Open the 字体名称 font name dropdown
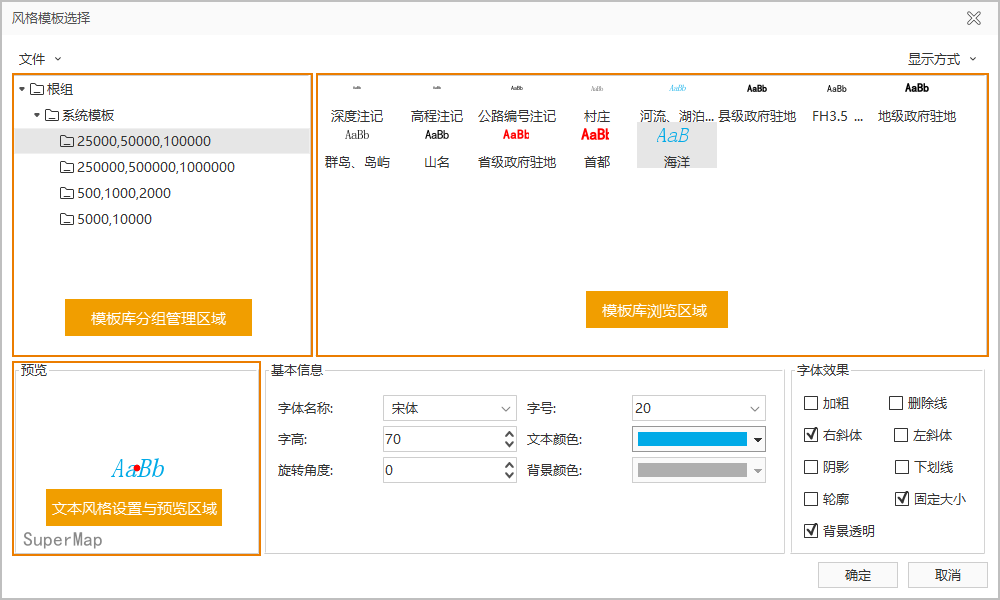This screenshot has width=1000, height=600. [x=506, y=408]
